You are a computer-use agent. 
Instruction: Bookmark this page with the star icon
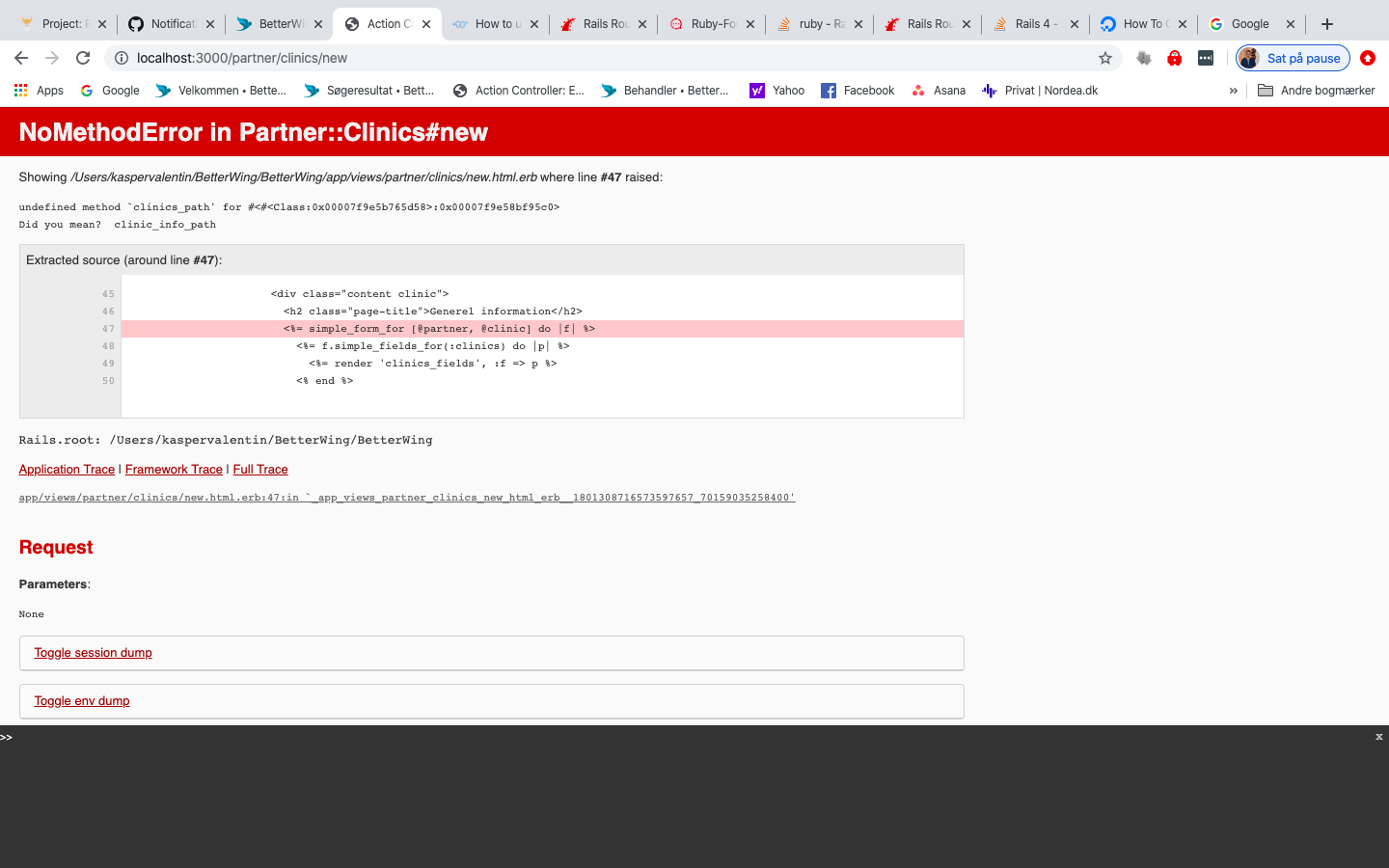pyautogui.click(x=1105, y=58)
